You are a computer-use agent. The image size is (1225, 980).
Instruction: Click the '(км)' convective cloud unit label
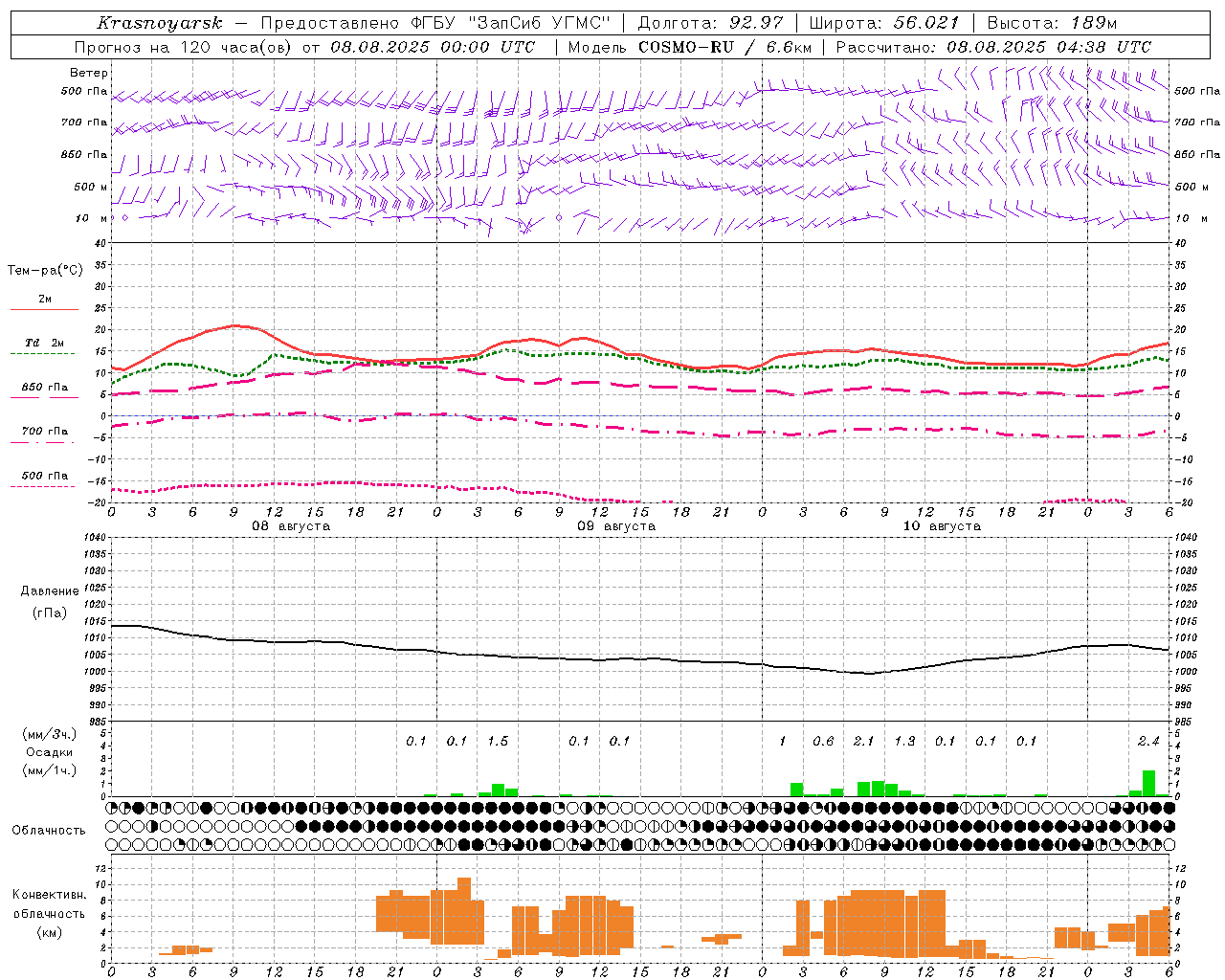coord(50,932)
